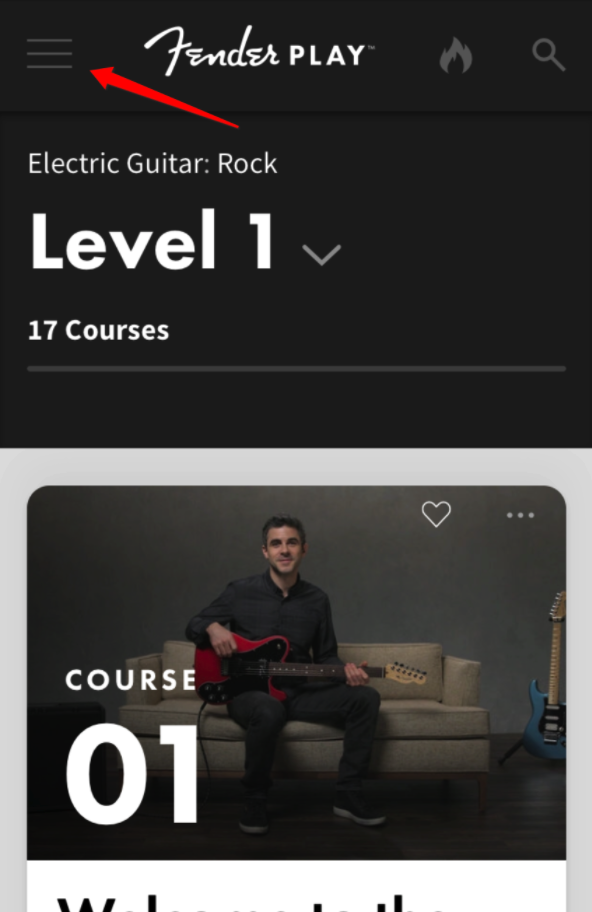
Task: Open the Electric Guitar: Rock path label
Action: [x=152, y=163]
